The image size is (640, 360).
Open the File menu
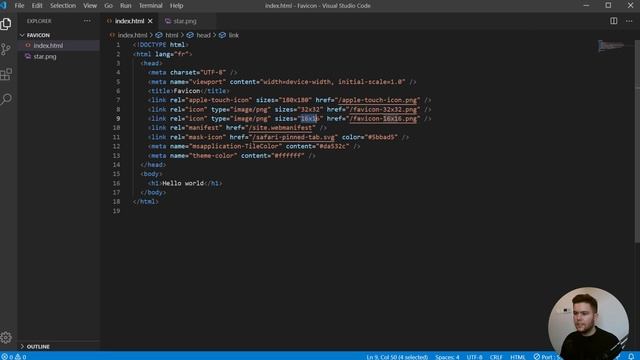point(19,6)
